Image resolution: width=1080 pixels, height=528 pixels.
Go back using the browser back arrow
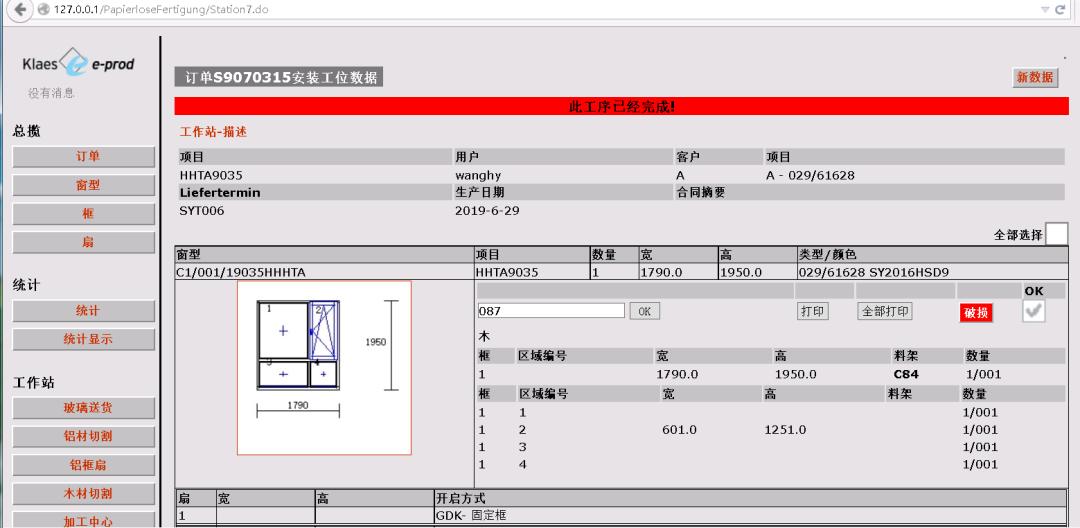[20, 9]
